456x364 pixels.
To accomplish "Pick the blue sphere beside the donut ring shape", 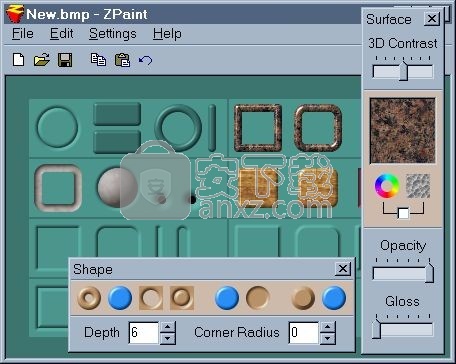I will click(120, 298).
